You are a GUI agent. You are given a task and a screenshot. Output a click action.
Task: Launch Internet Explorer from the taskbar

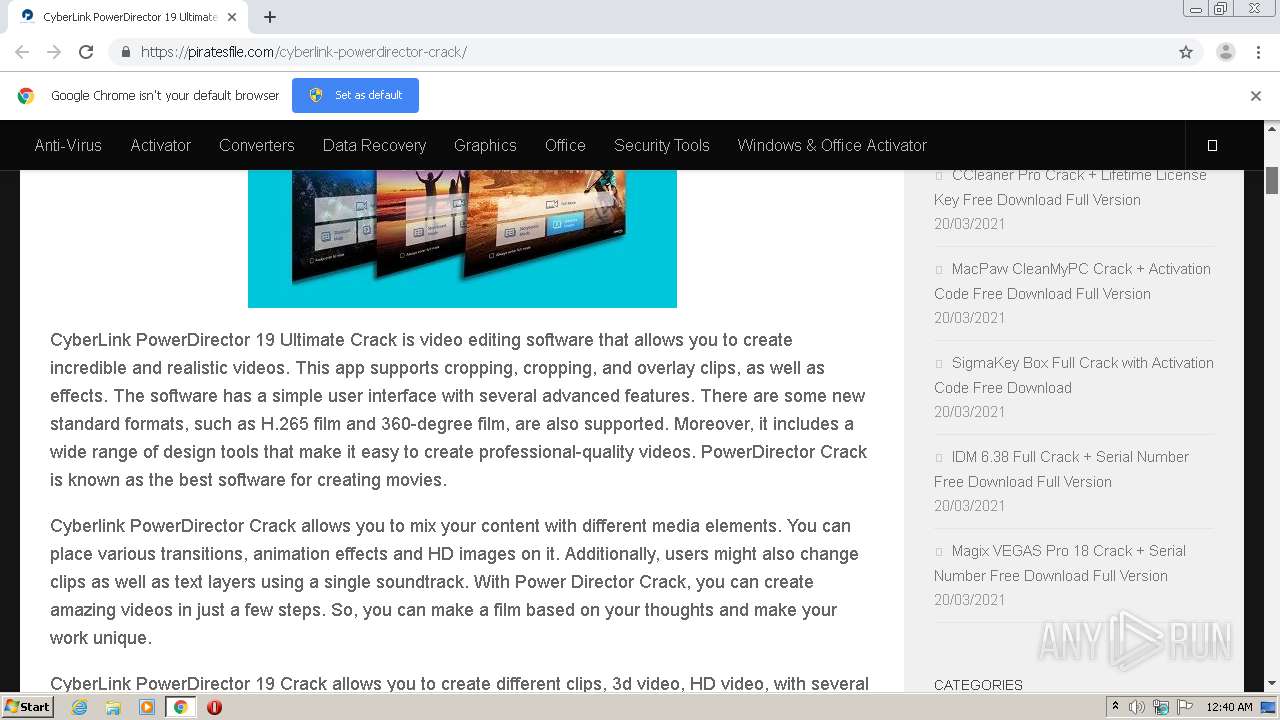click(80, 707)
